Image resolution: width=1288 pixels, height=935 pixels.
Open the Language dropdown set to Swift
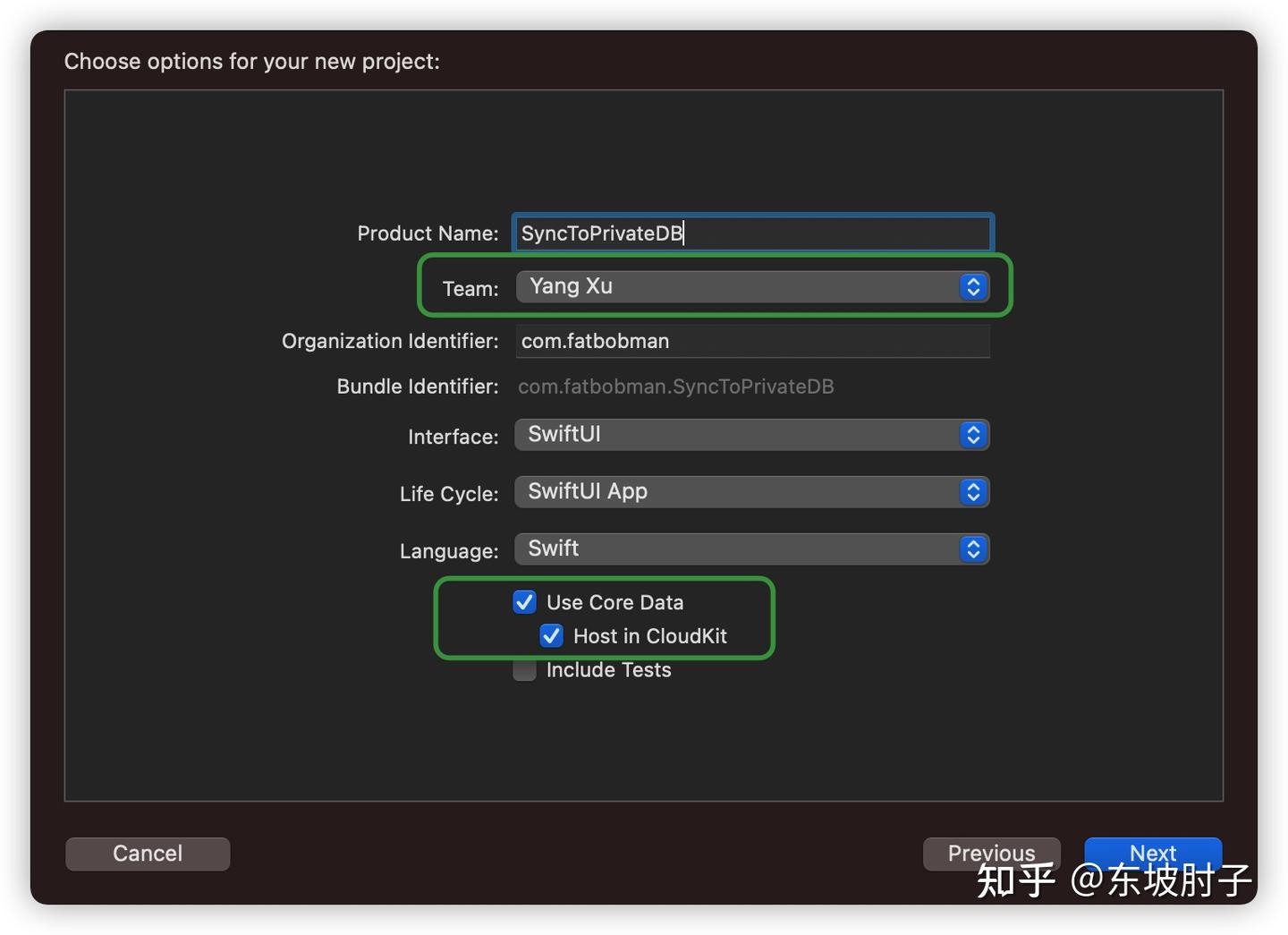[751, 548]
